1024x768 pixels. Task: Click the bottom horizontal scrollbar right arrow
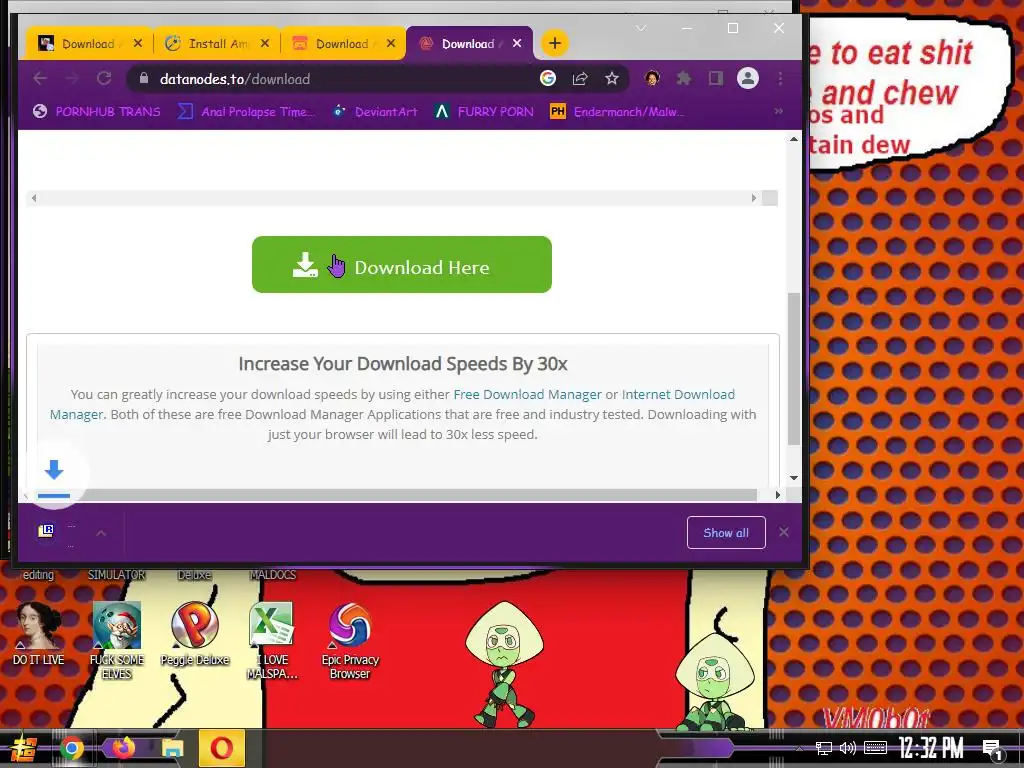pyautogui.click(x=777, y=495)
